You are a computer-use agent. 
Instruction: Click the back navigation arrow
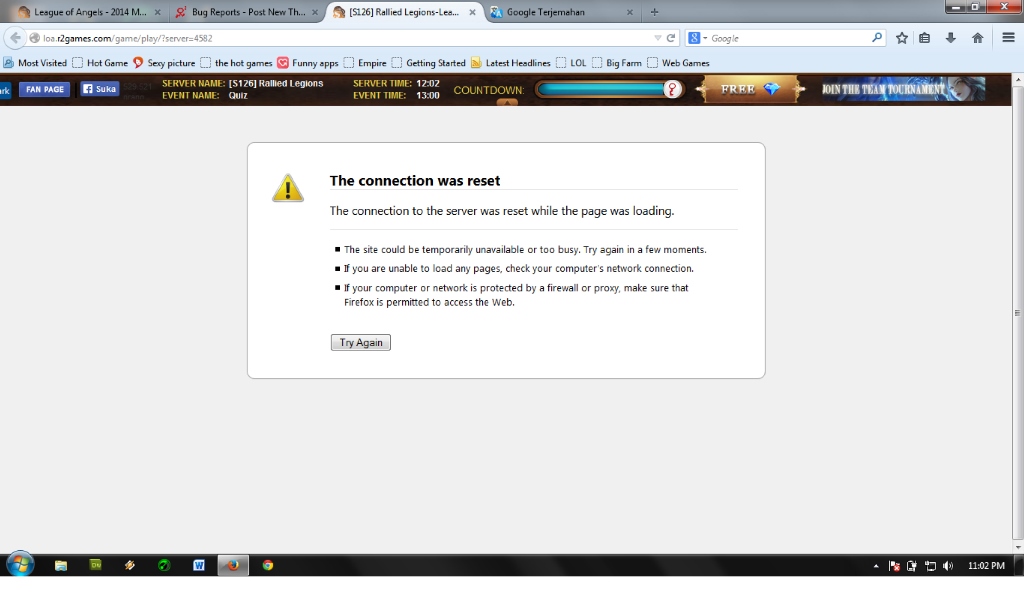[15, 38]
